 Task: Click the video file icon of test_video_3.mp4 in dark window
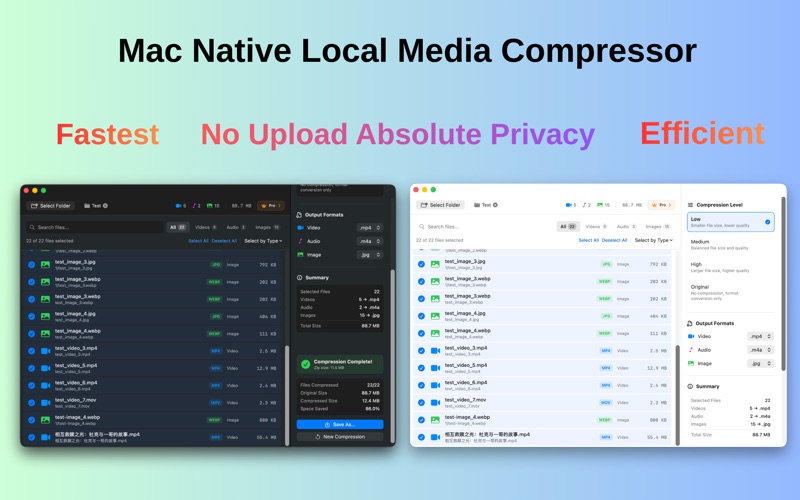pyautogui.click(x=45, y=351)
